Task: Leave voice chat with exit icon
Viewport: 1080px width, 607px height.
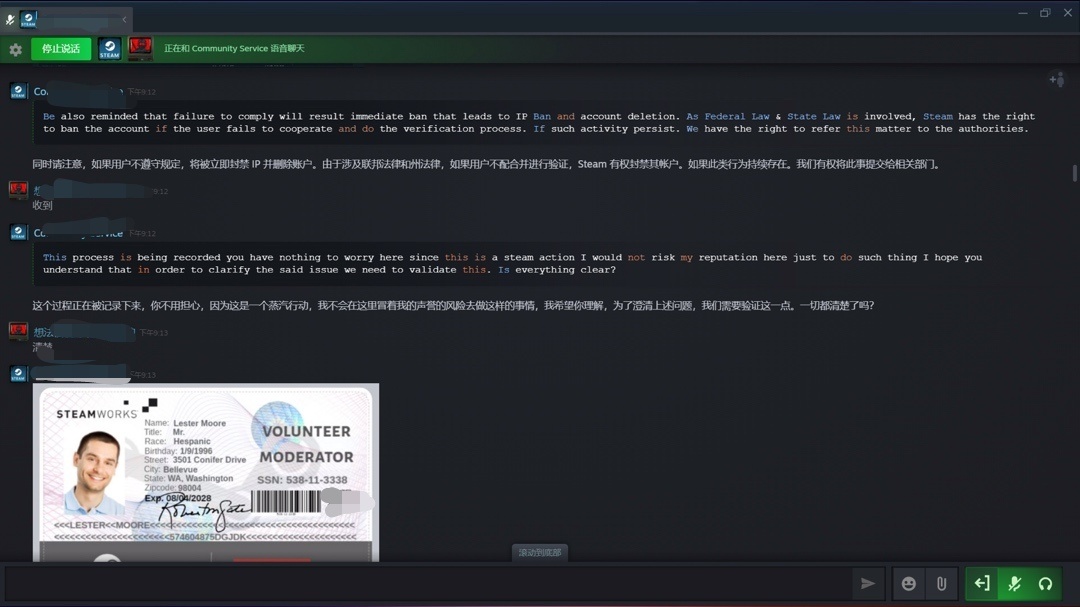Action: (x=982, y=584)
